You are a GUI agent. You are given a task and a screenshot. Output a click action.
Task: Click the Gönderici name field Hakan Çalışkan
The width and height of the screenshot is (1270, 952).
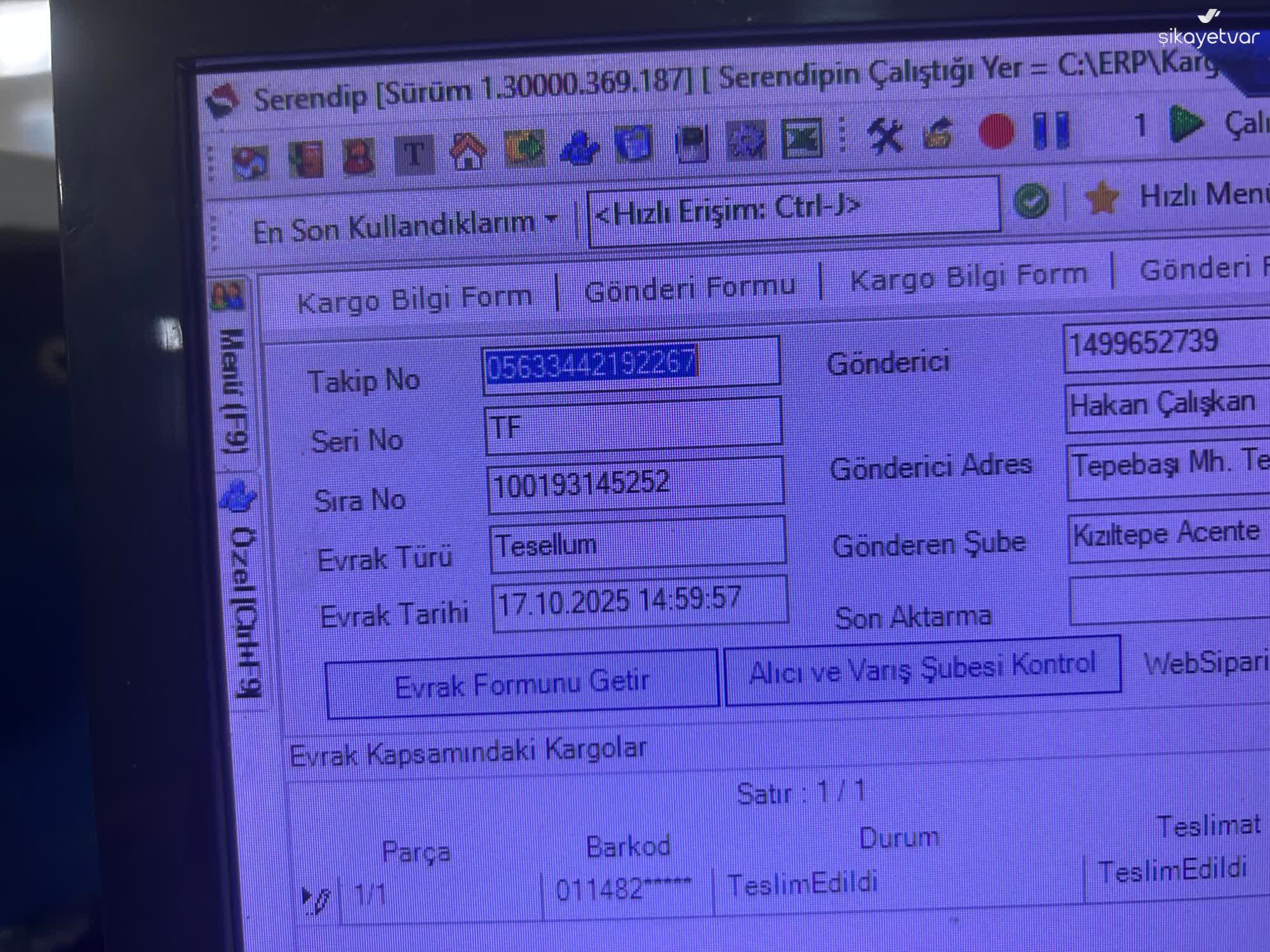pos(1168,405)
